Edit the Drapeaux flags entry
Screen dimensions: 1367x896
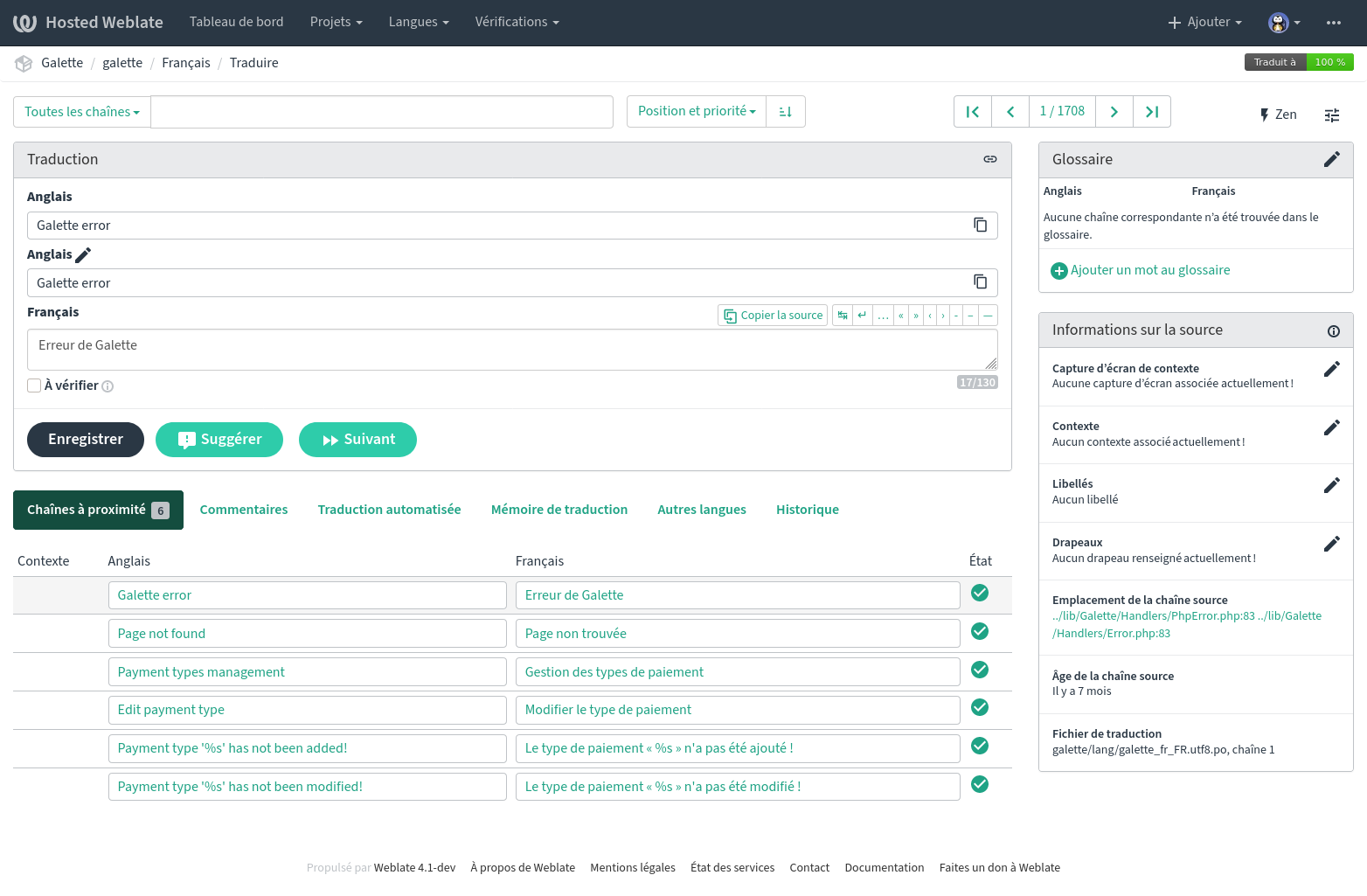(1331, 544)
